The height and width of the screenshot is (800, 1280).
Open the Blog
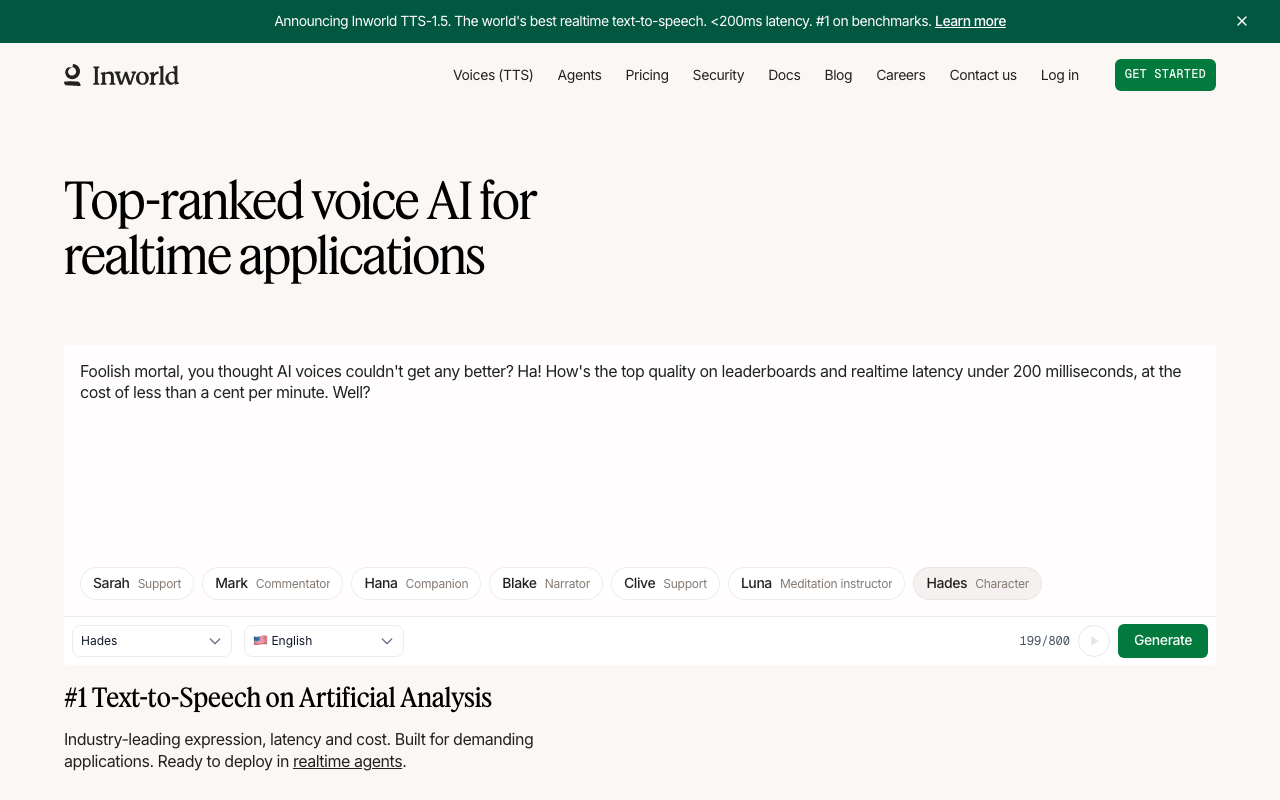coord(838,75)
